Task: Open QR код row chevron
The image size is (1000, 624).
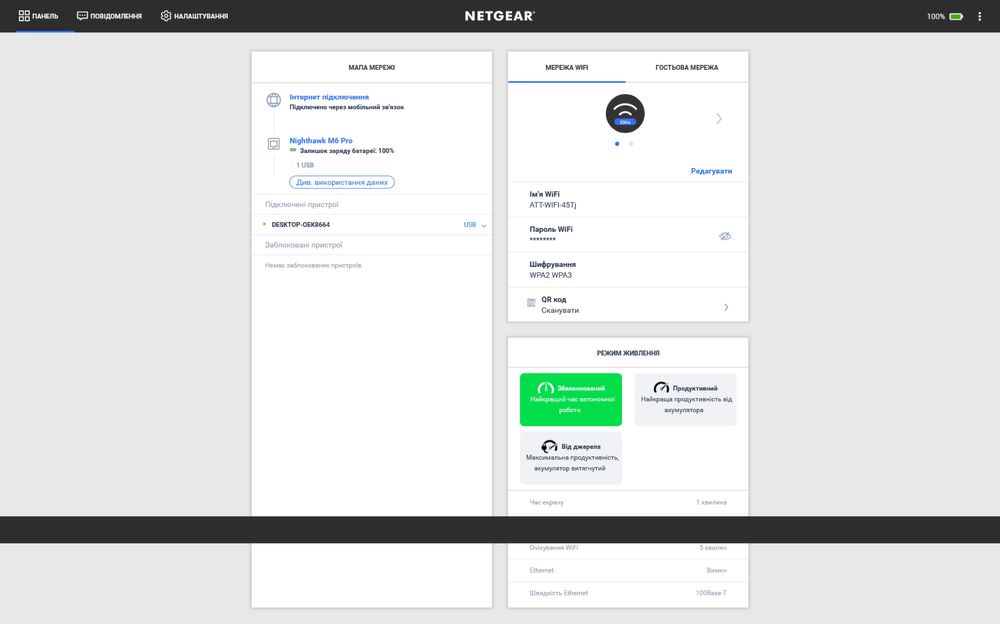Action: pos(726,308)
